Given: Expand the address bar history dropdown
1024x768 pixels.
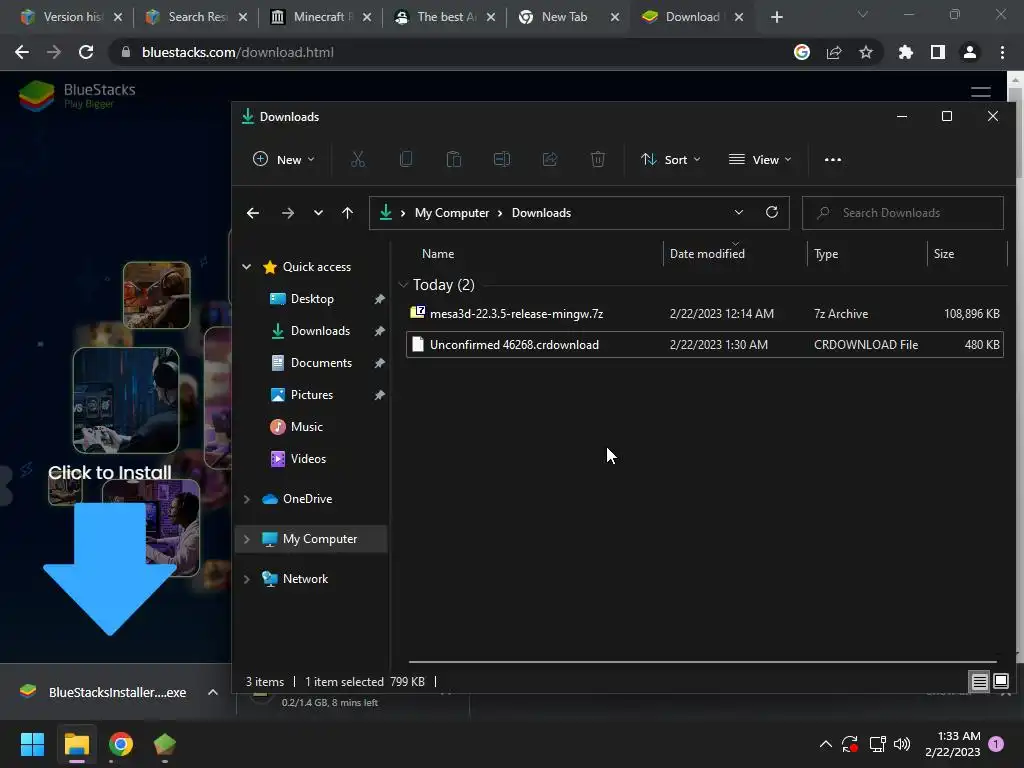Looking at the screenshot, I should pyautogui.click(x=739, y=212).
